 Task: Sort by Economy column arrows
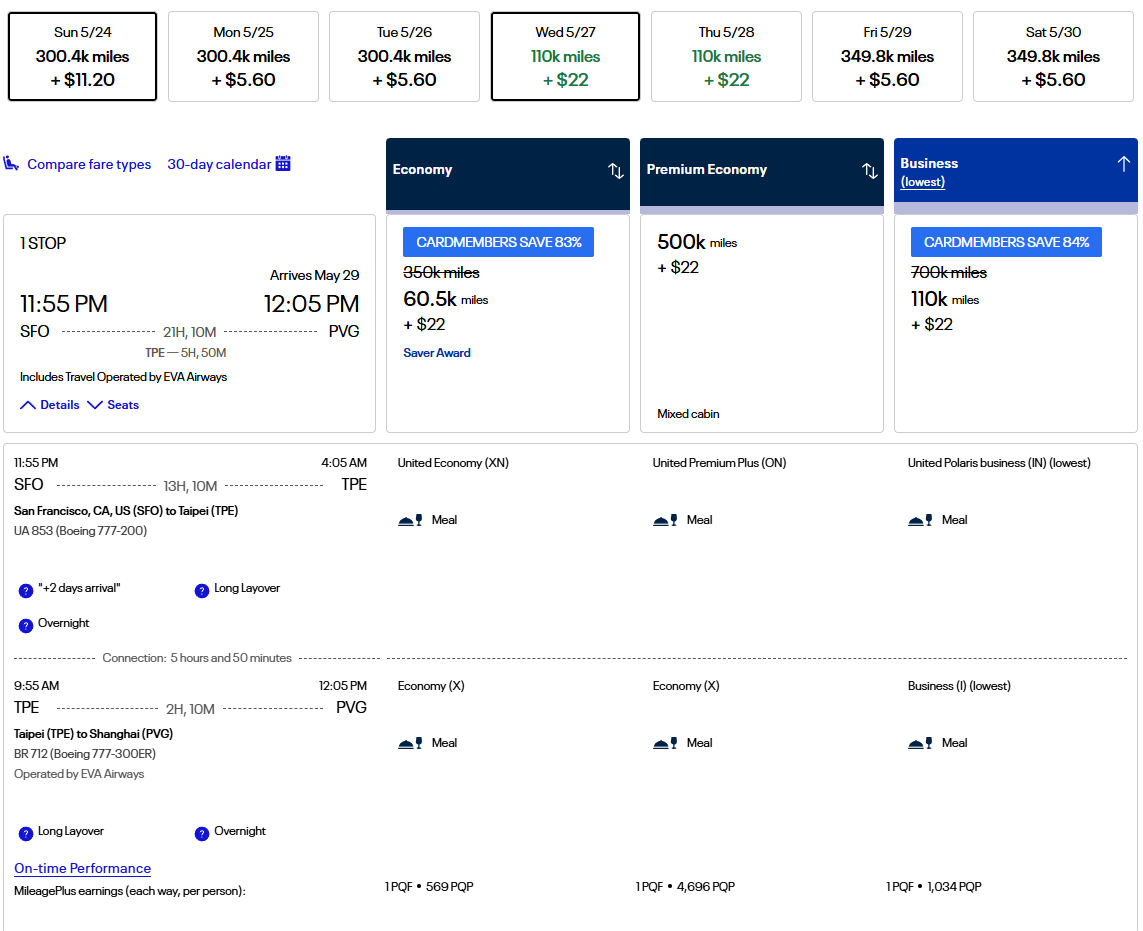point(616,171)
